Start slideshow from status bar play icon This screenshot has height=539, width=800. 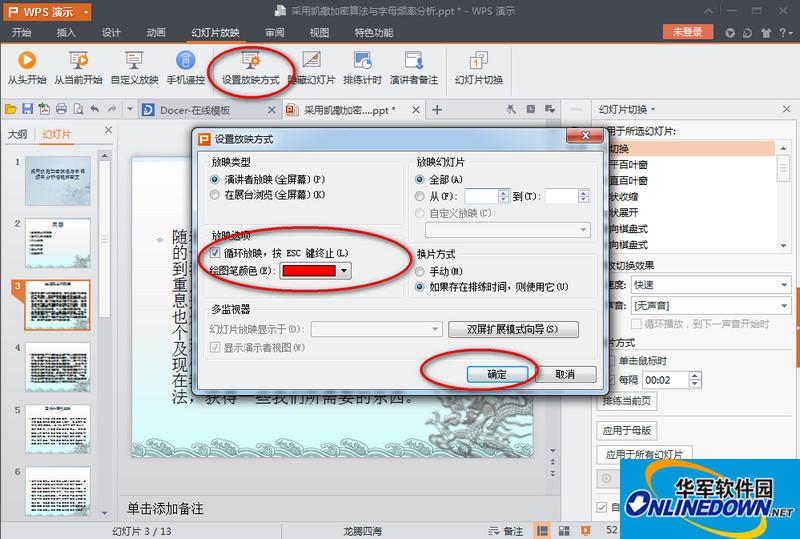coord(585,531)
